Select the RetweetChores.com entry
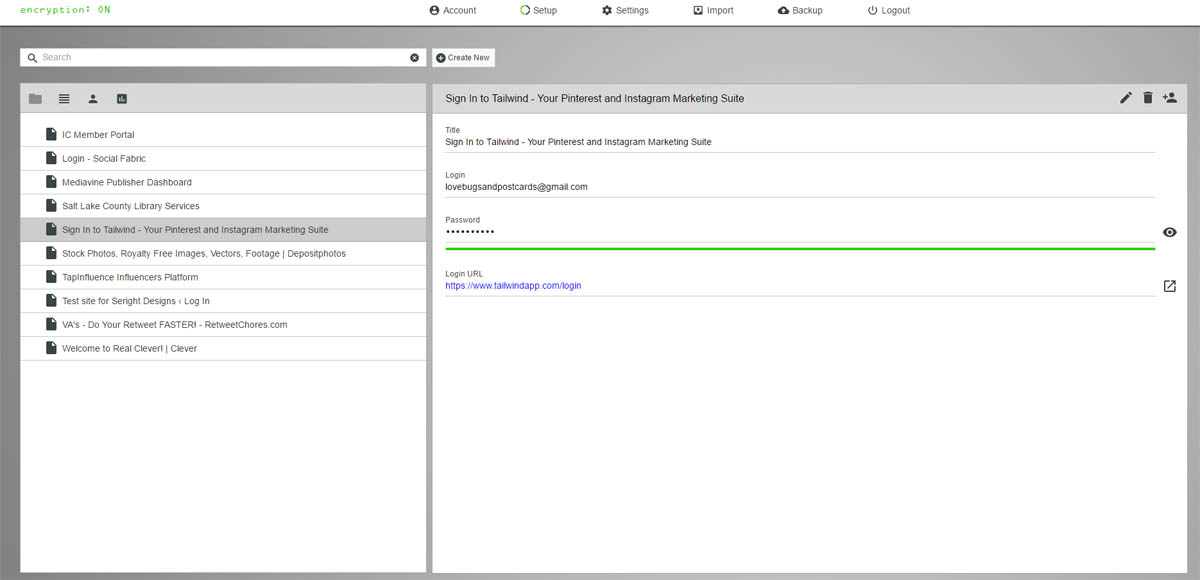Viewport: 1200px width, 580px height. coord(223,325)
